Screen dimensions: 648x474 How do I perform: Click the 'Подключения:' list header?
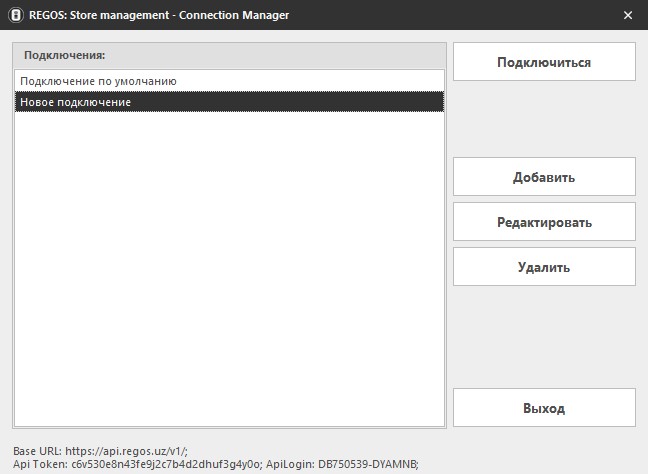[65, 55]
